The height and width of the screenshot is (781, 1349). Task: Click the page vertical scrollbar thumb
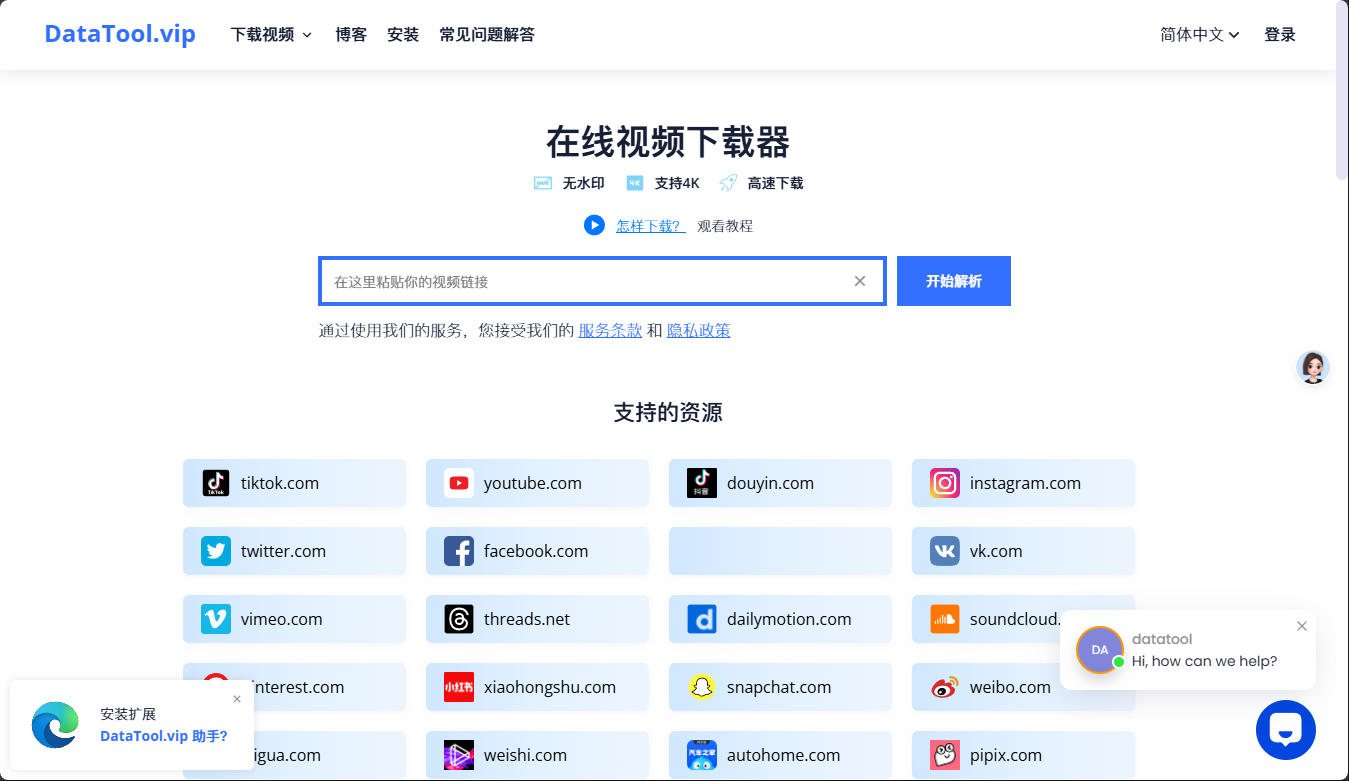(x=1342, y=90)
